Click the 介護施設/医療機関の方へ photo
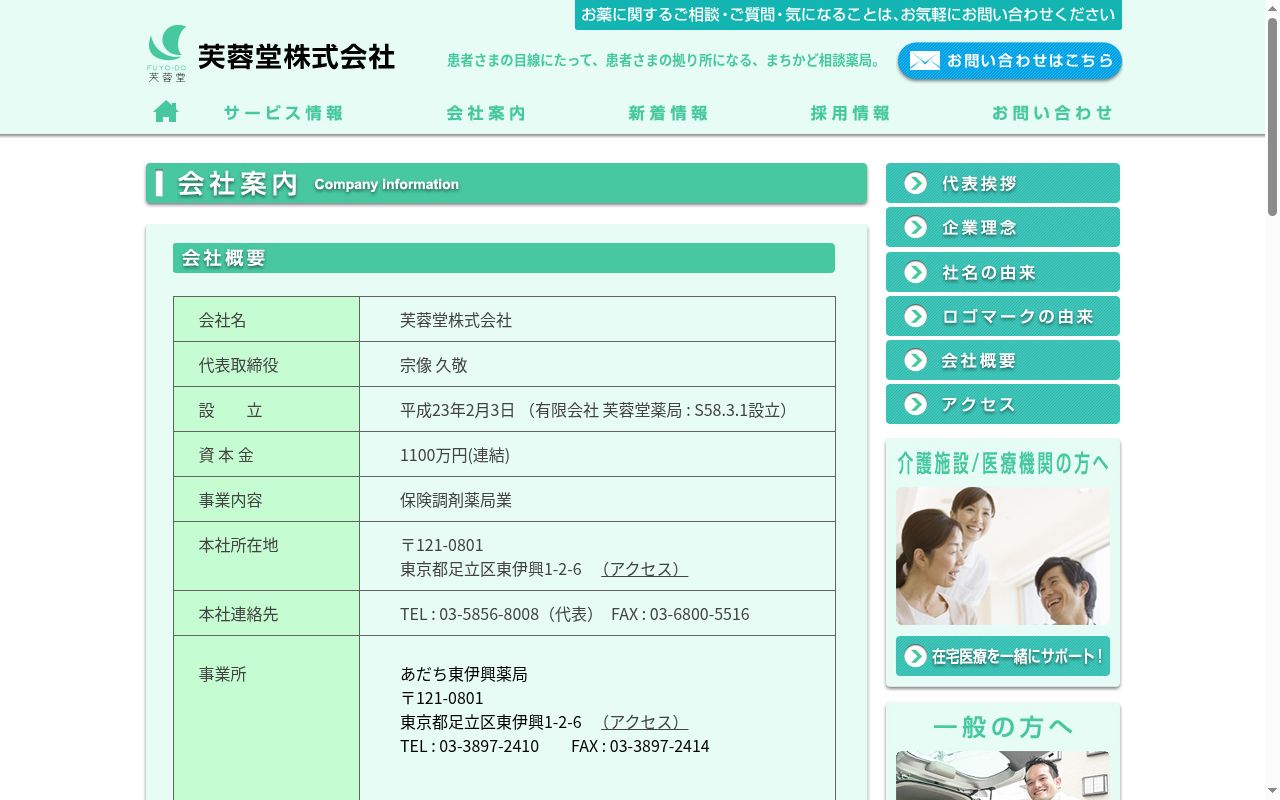1280x800 pixels. [1003, 556]
